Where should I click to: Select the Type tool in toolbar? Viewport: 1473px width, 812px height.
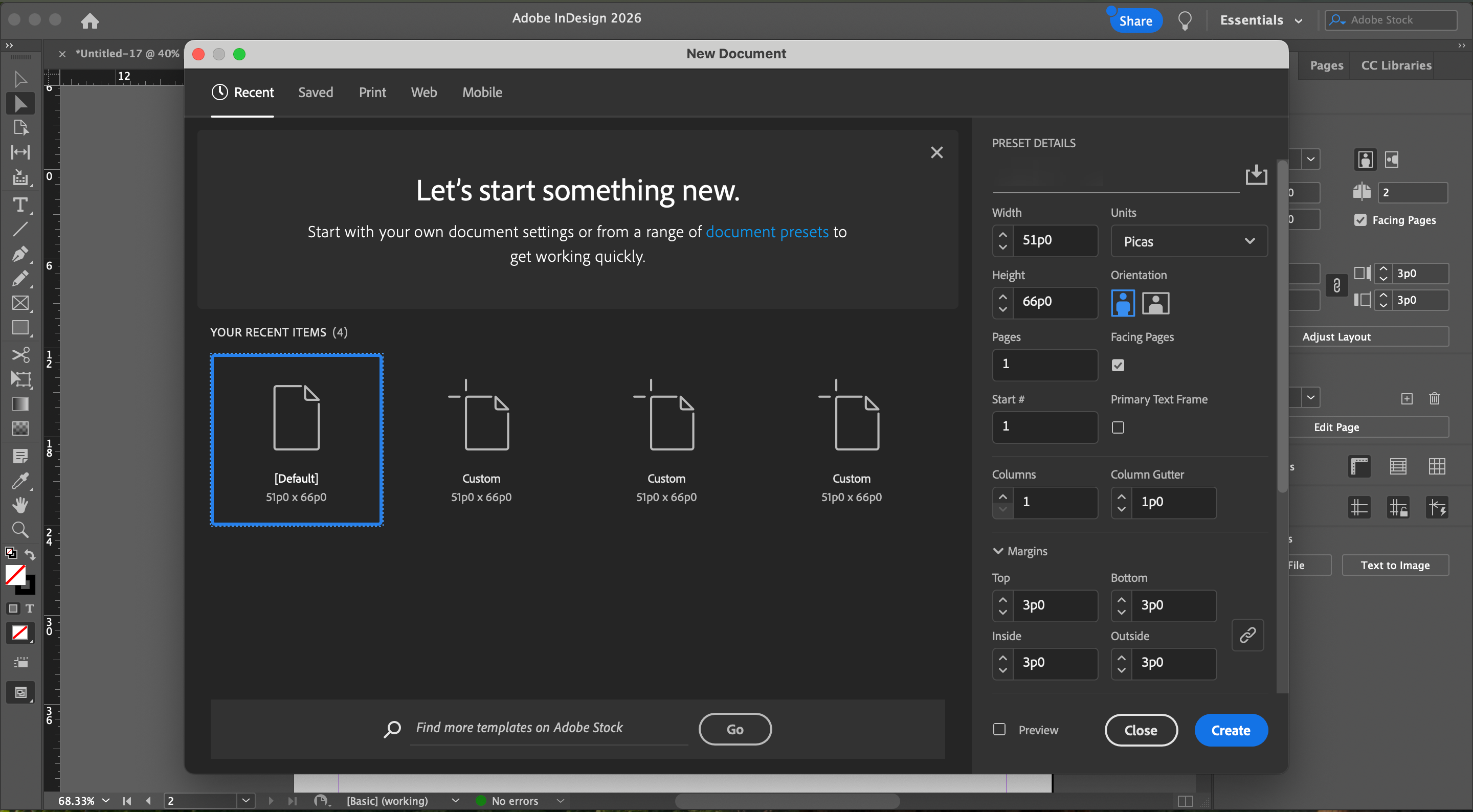tap(20, 205)
